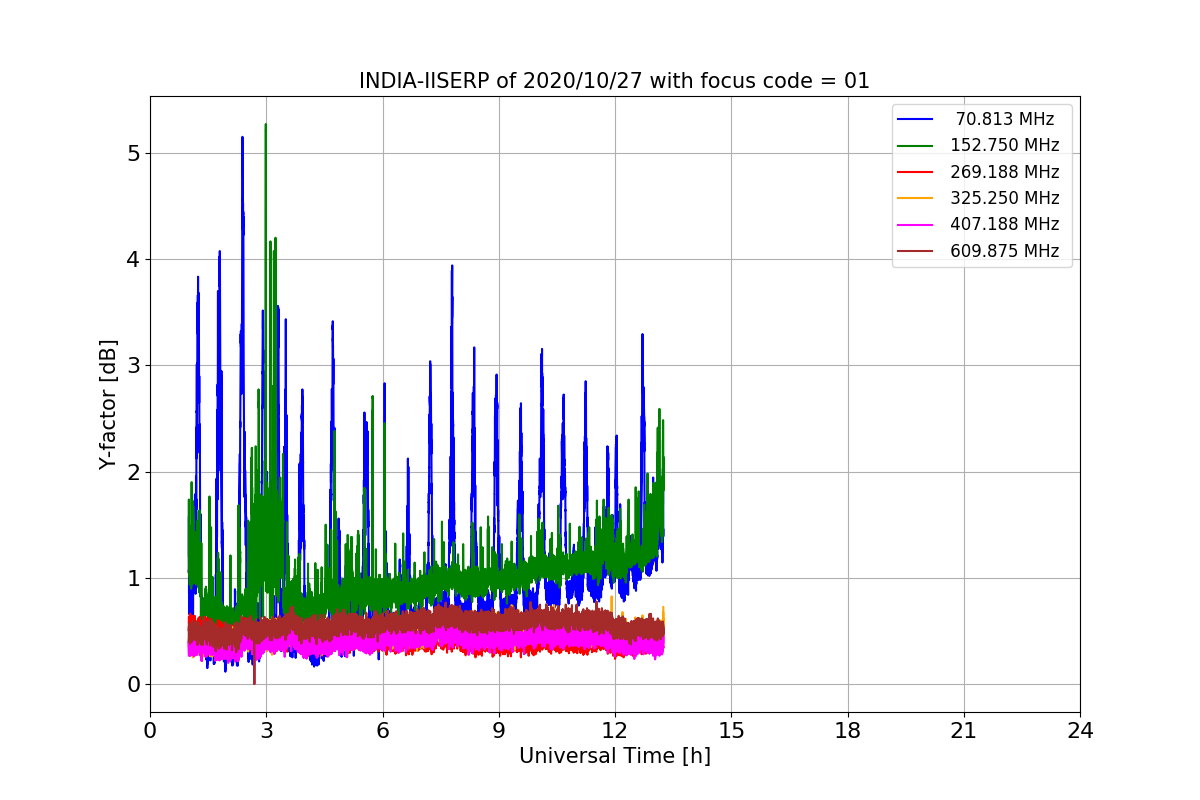Viewport: 1200px width, 800px height.
Task: Click the Y-factor [dB] axis label
Action: coord(108,405)
